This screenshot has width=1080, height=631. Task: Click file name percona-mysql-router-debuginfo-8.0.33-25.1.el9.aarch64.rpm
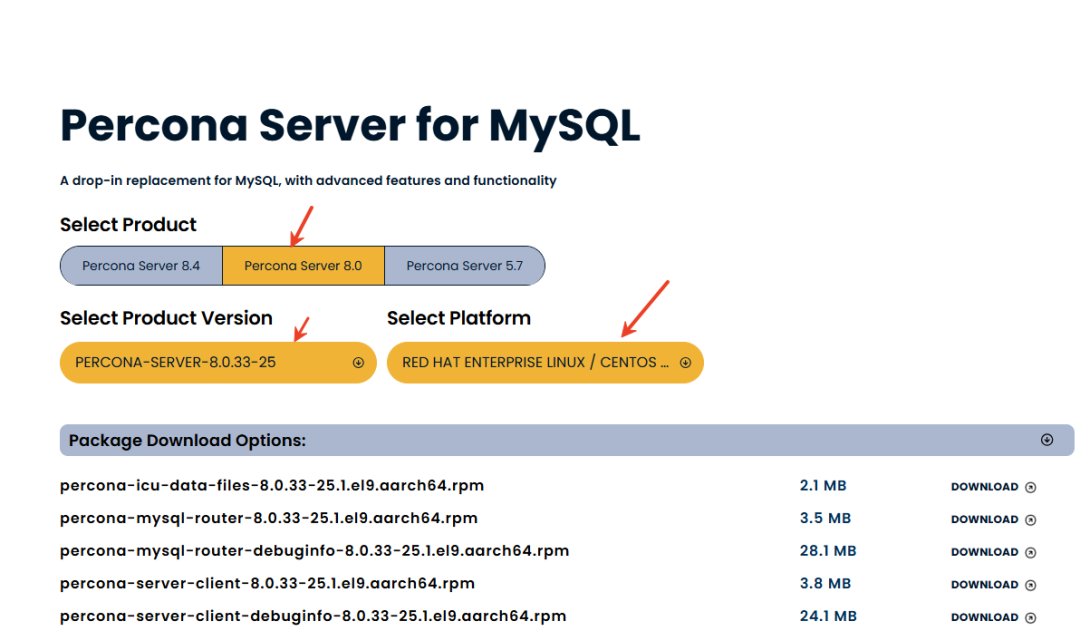tap(315, 551)
